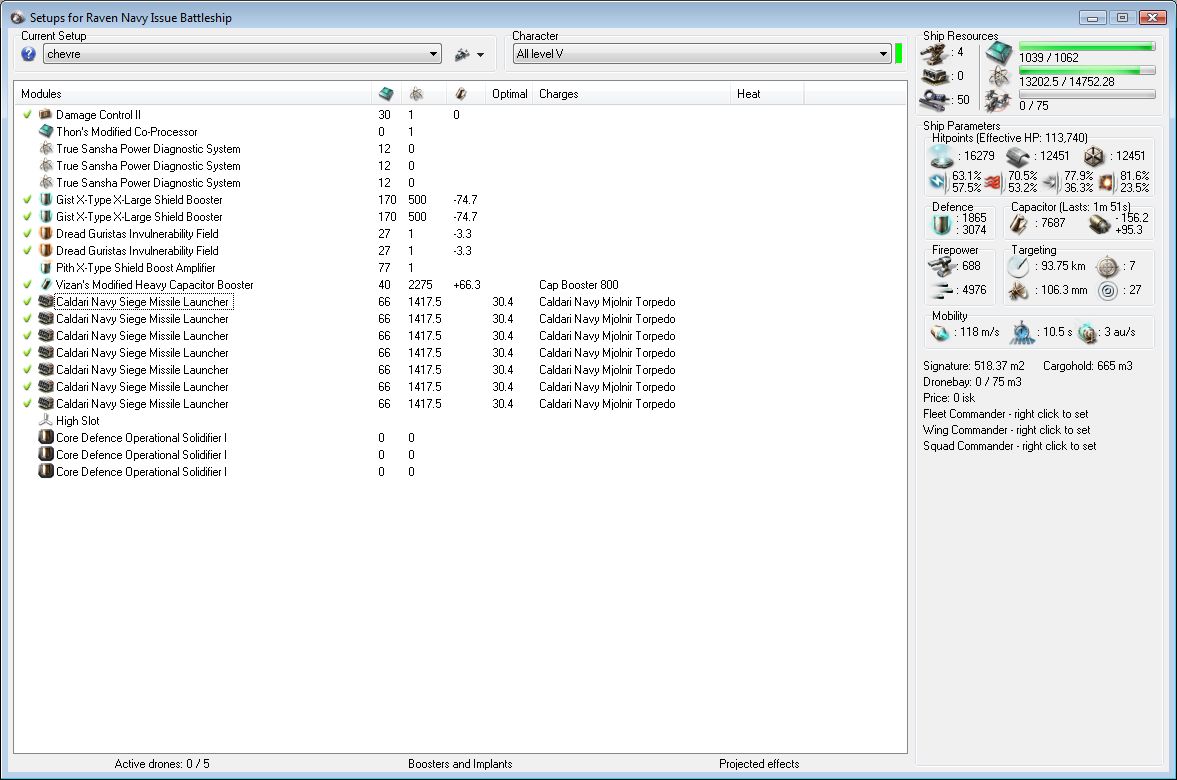Click the capacitor recharge icon showing -156.2
Image resolution: width=1177 pixels, height=780 pixels.
tap(1100, 224)
